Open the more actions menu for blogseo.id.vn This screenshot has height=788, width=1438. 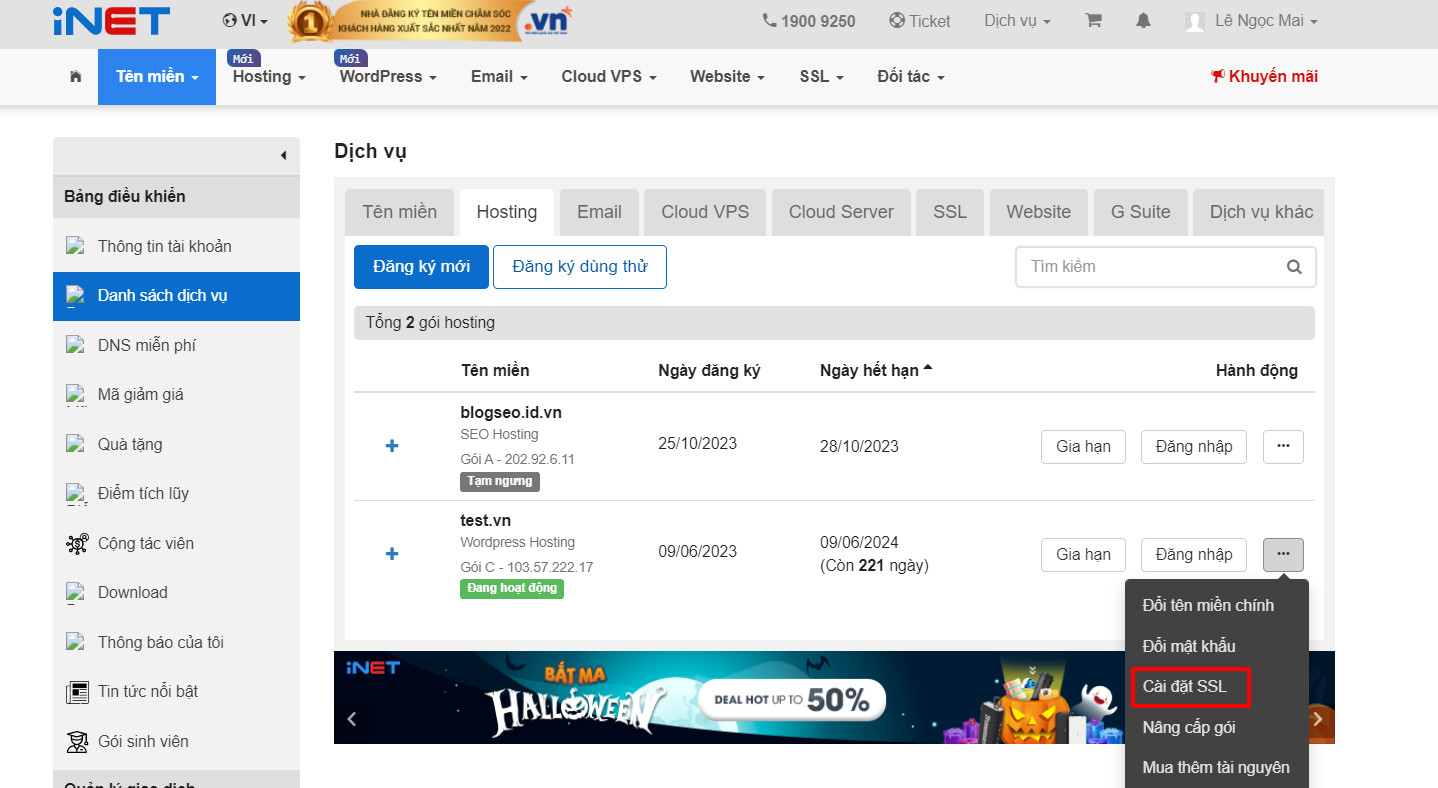click(1282, 446)
